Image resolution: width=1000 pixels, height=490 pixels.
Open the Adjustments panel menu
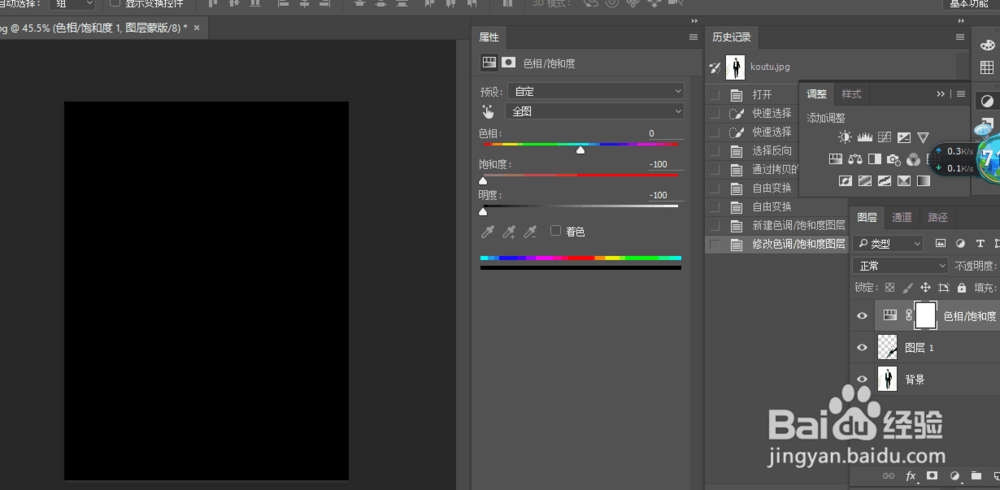(961, 94)
